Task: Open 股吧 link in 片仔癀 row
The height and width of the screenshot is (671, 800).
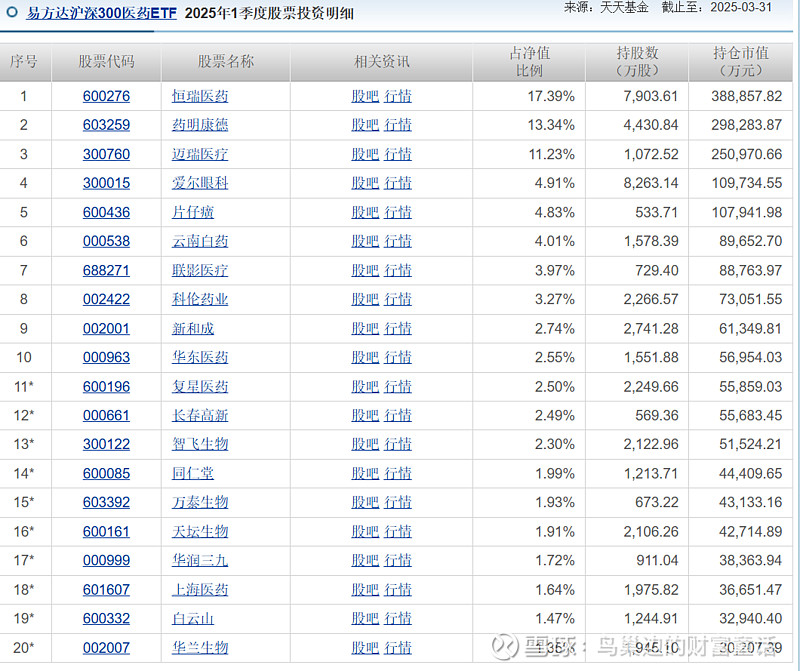Action: (x=365, y=212)
